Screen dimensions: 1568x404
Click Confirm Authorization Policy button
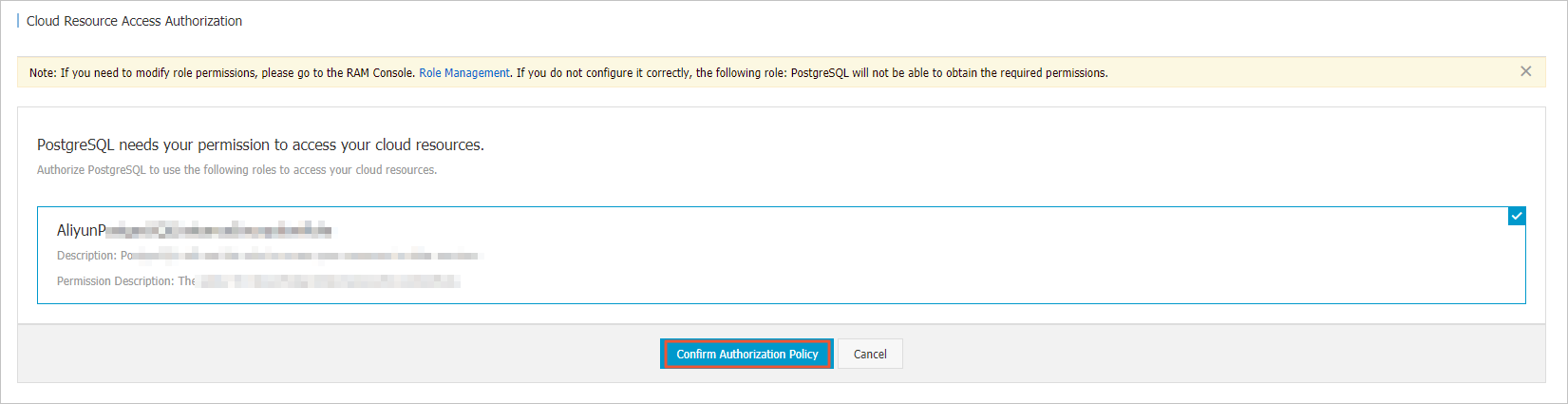[746, 354]
